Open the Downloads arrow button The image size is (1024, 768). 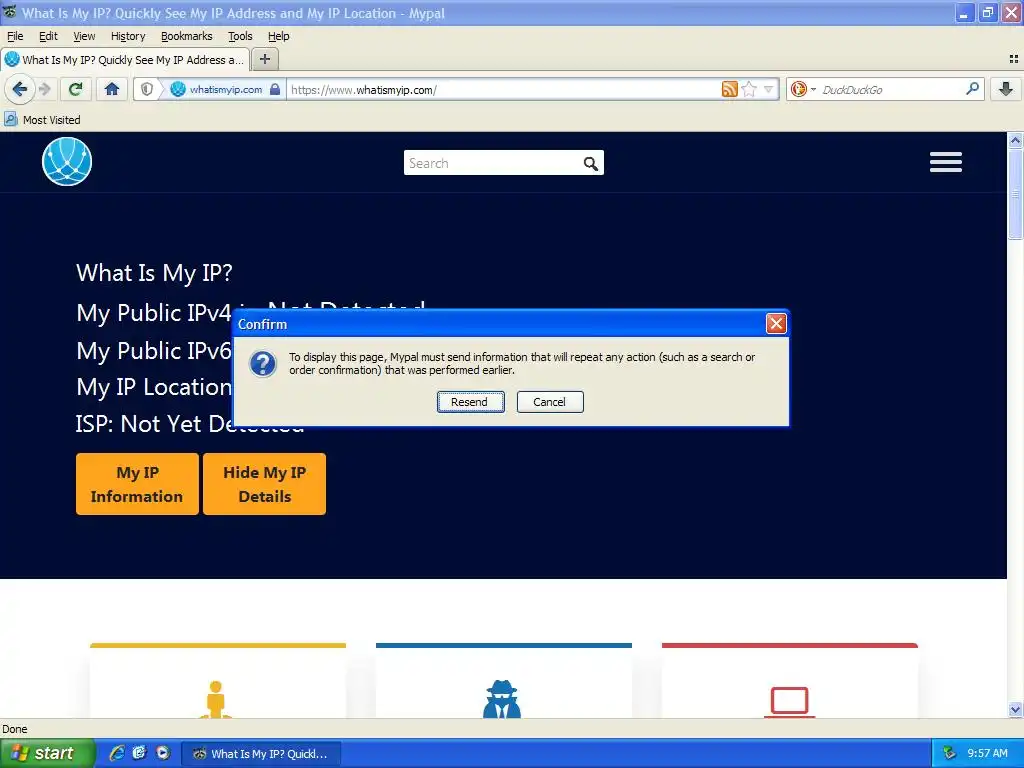[1006, 89]
